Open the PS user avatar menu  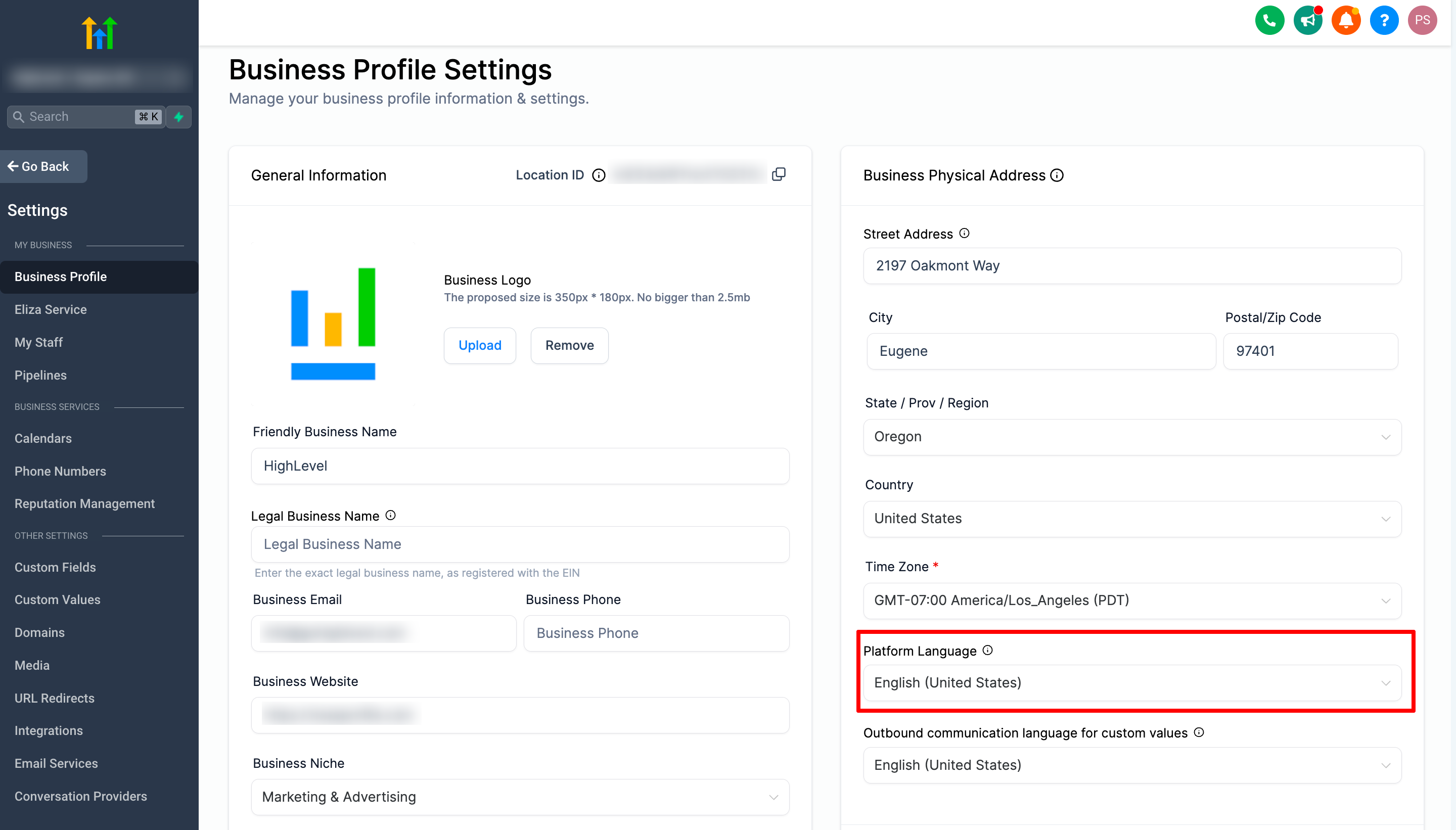pyautogui.click(x=1422, y=21)
